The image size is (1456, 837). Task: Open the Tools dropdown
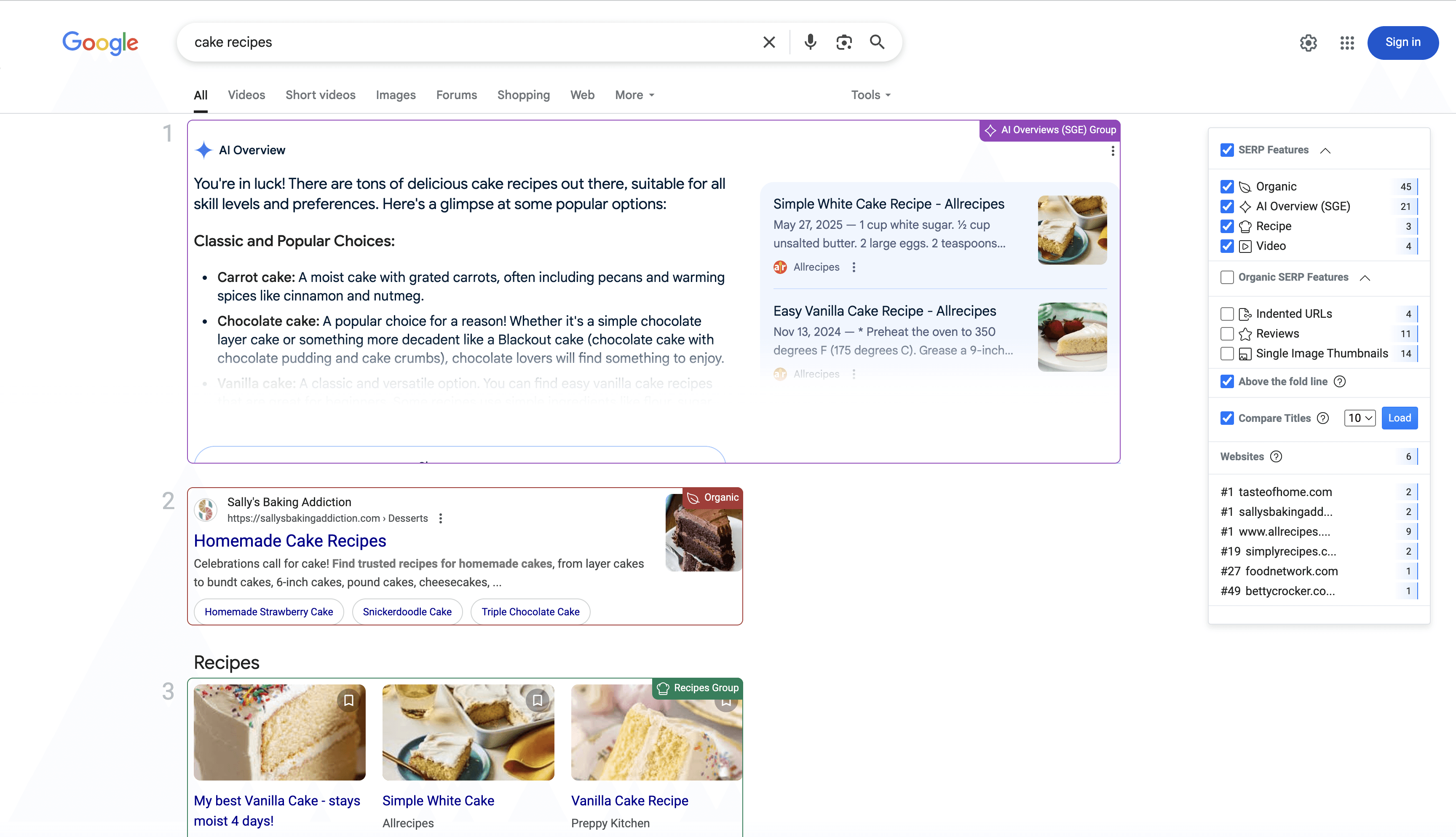(x=870, y=95)
